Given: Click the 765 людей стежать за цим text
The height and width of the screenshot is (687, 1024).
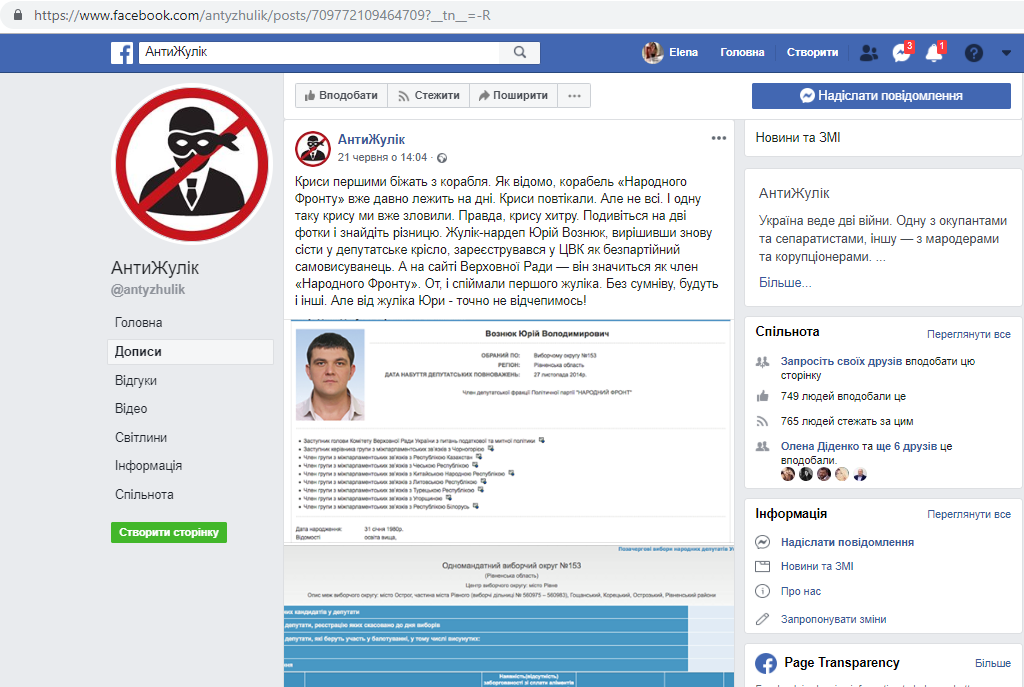Looking at the screenshot, I should pos(847,421).
